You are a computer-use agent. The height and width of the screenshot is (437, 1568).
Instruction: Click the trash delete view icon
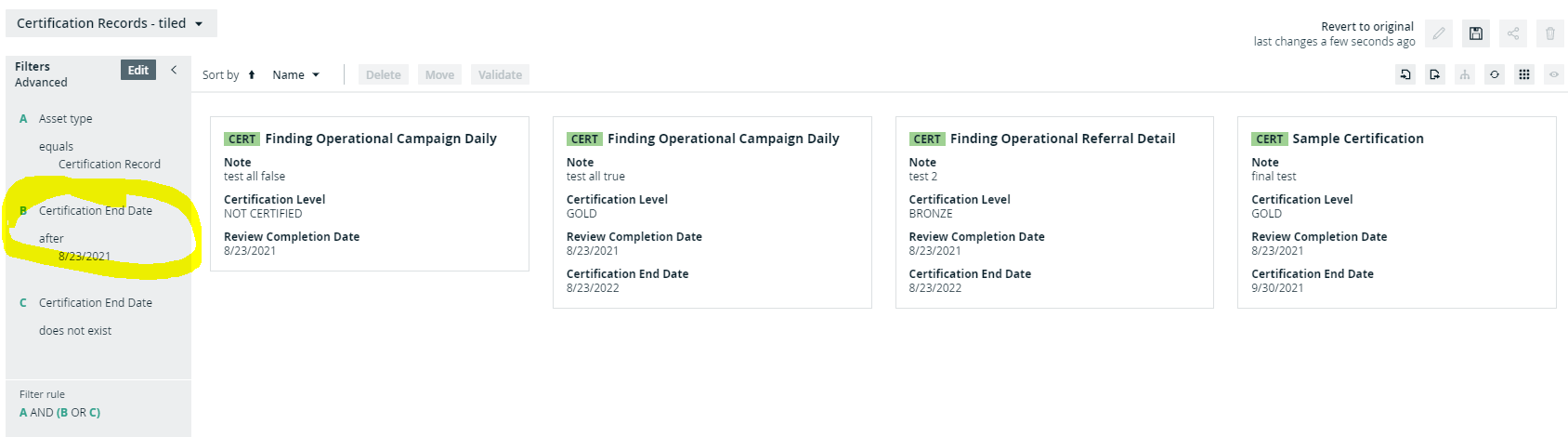[x=1550, y=33]
